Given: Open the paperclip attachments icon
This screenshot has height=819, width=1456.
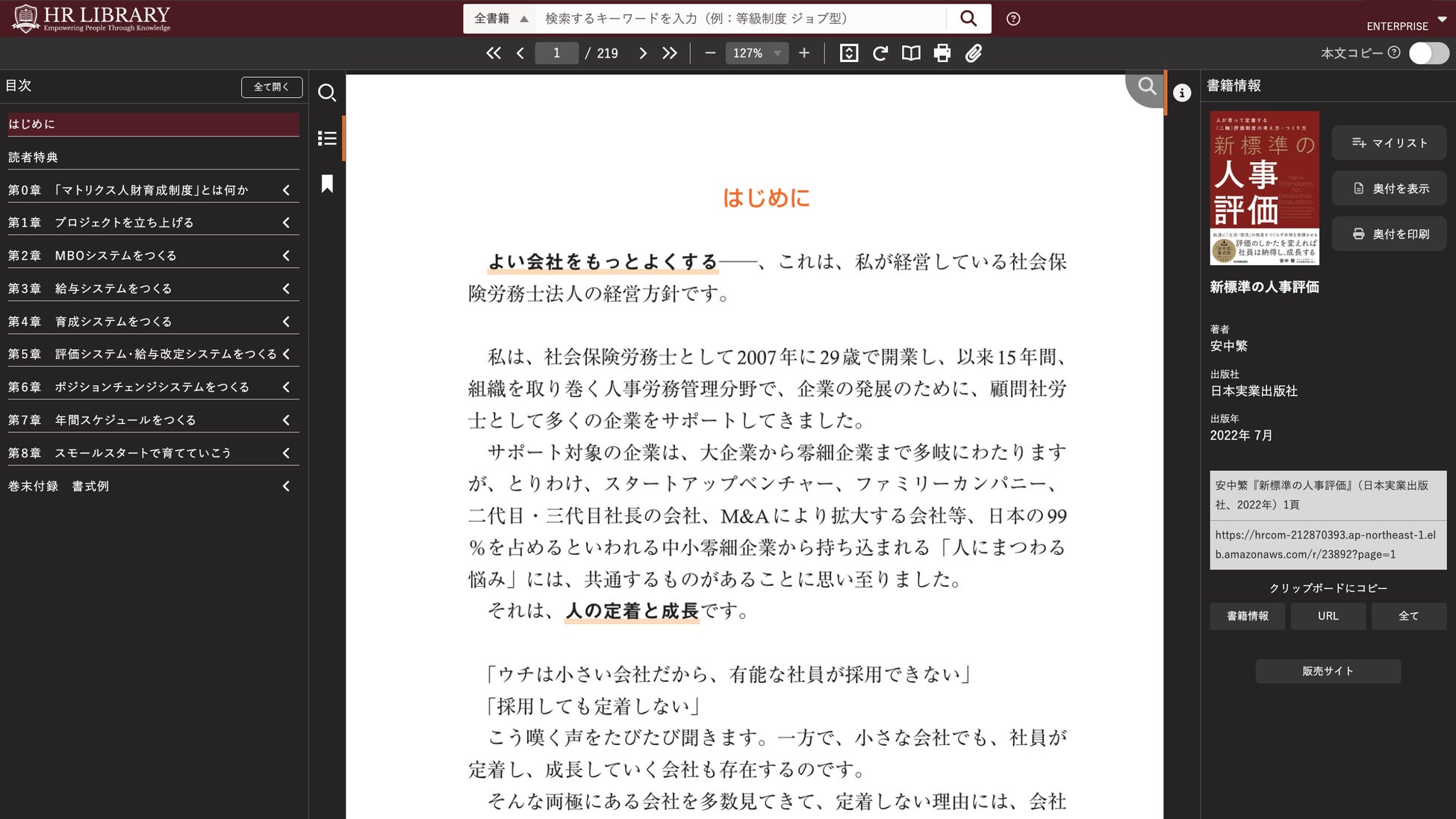Looking at the screenshot, I should [974, 53].
